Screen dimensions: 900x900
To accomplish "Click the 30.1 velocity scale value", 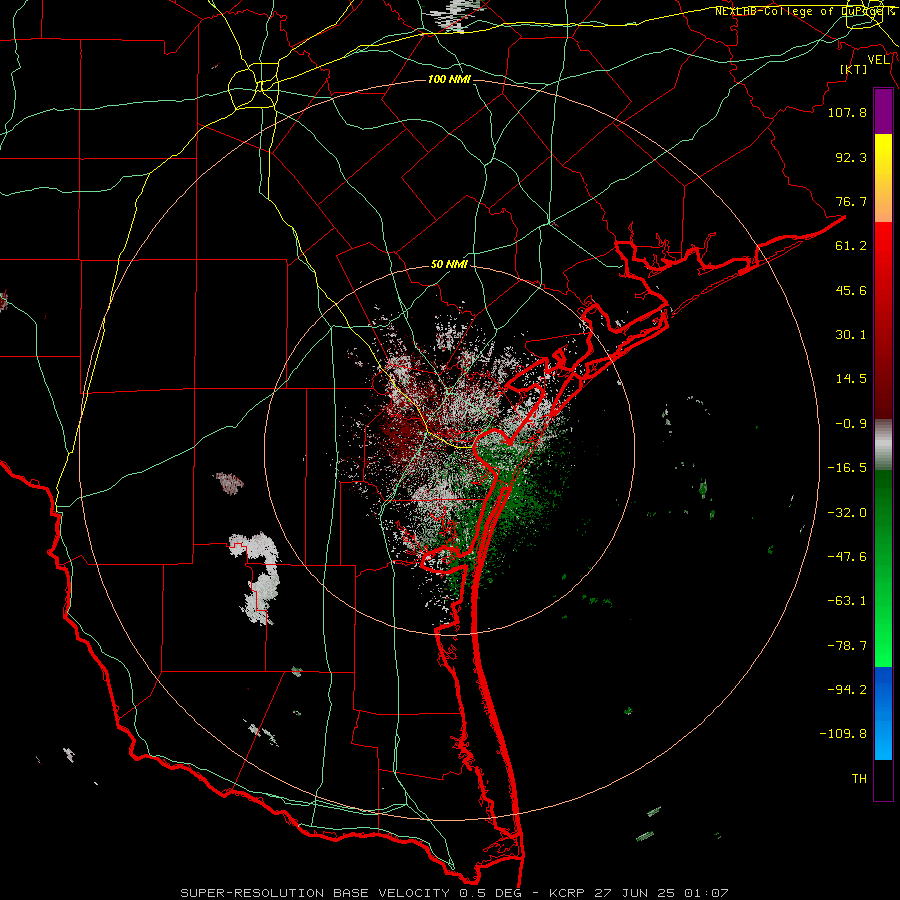I will 851,335.
